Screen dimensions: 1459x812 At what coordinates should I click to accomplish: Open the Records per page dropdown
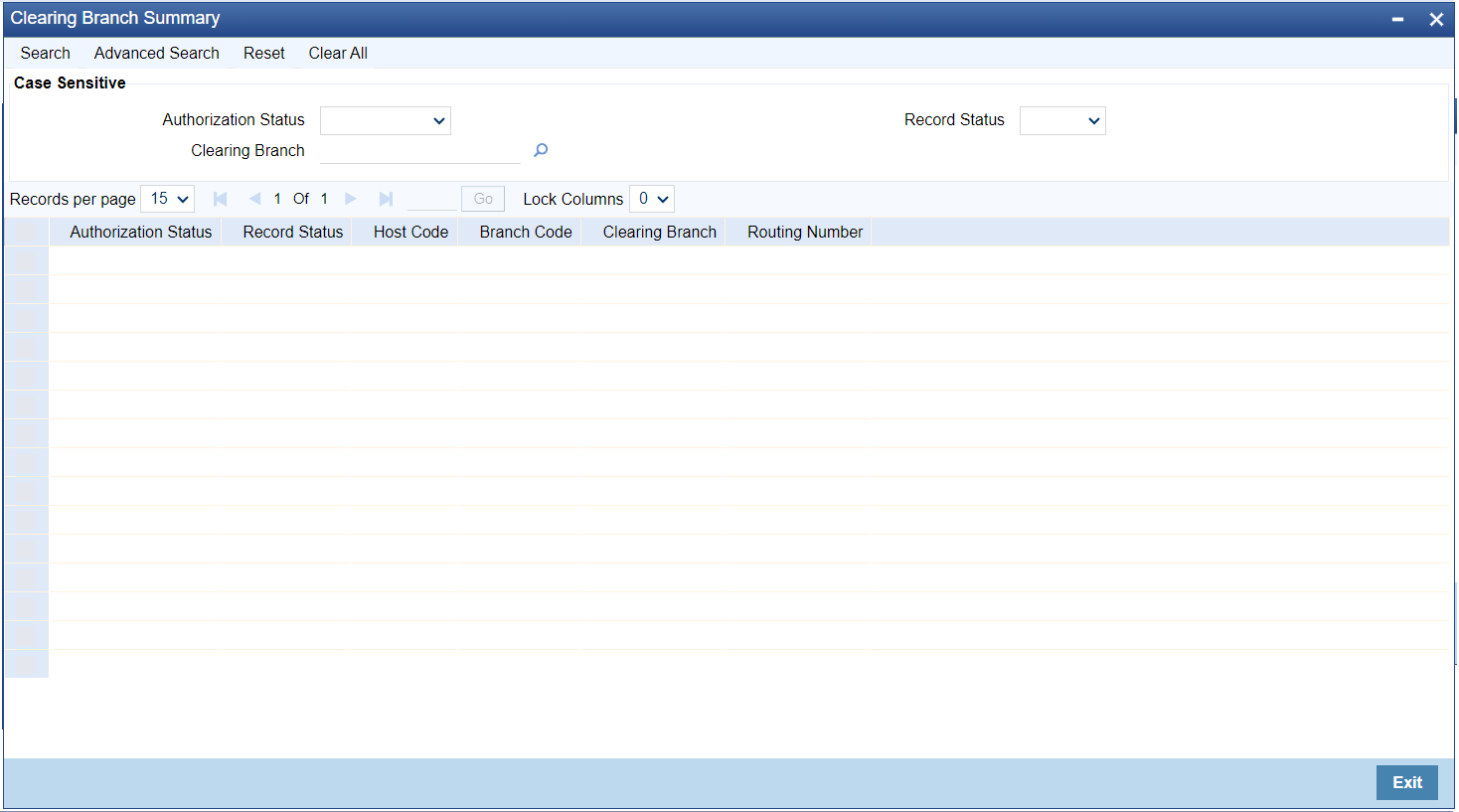click(167, 199)
